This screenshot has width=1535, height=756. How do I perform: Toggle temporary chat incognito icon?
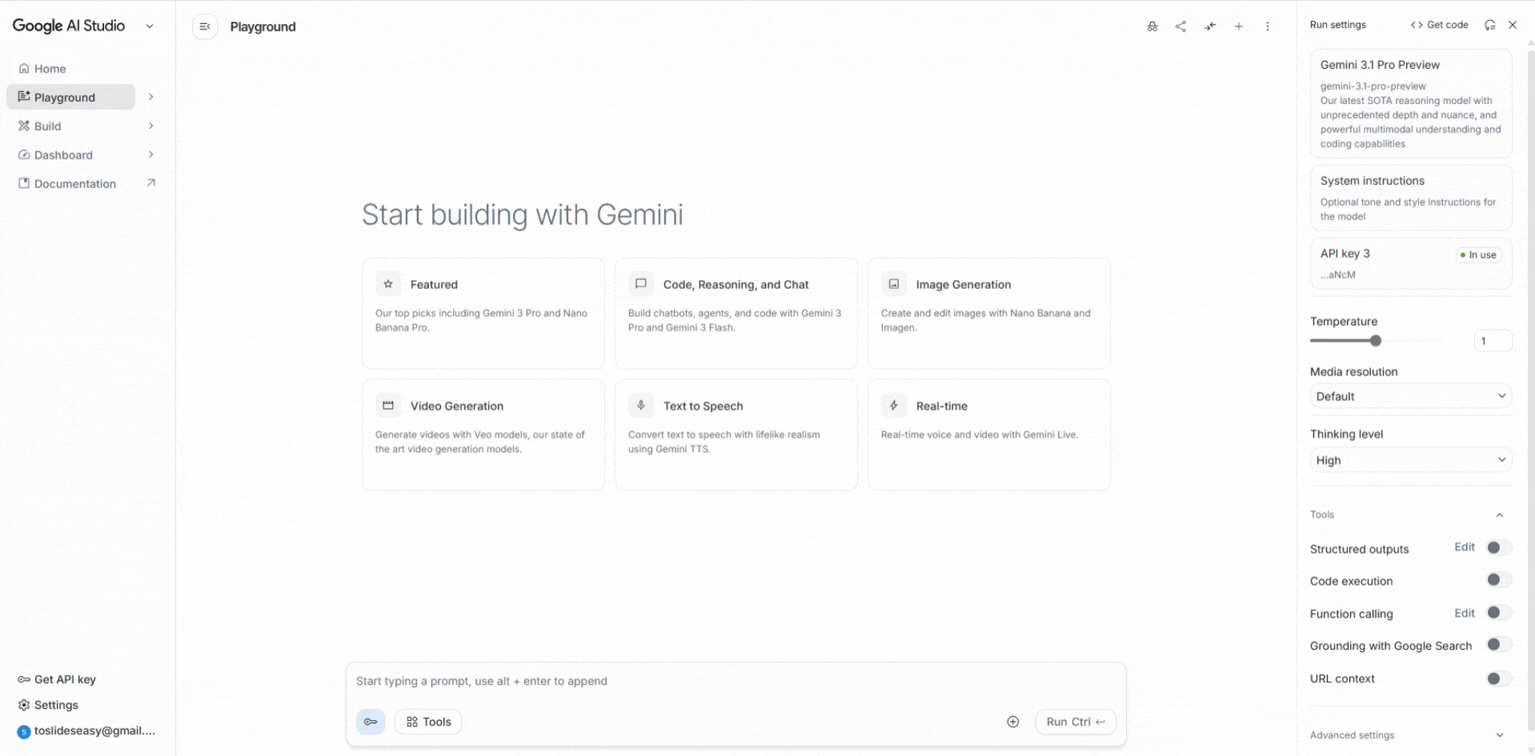1152,27
